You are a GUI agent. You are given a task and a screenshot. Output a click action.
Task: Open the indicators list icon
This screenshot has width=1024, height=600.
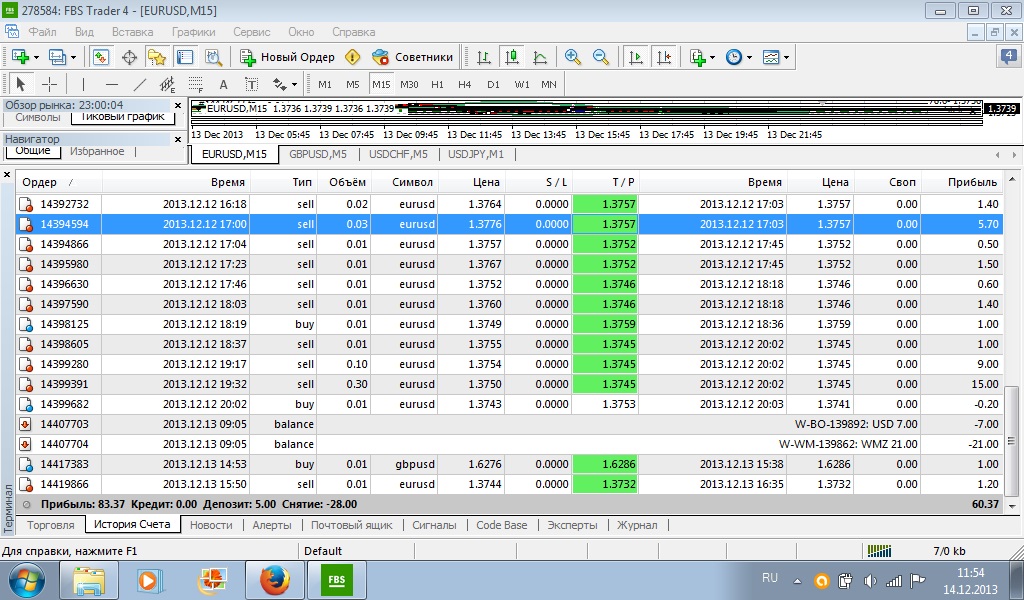point(697,57)
